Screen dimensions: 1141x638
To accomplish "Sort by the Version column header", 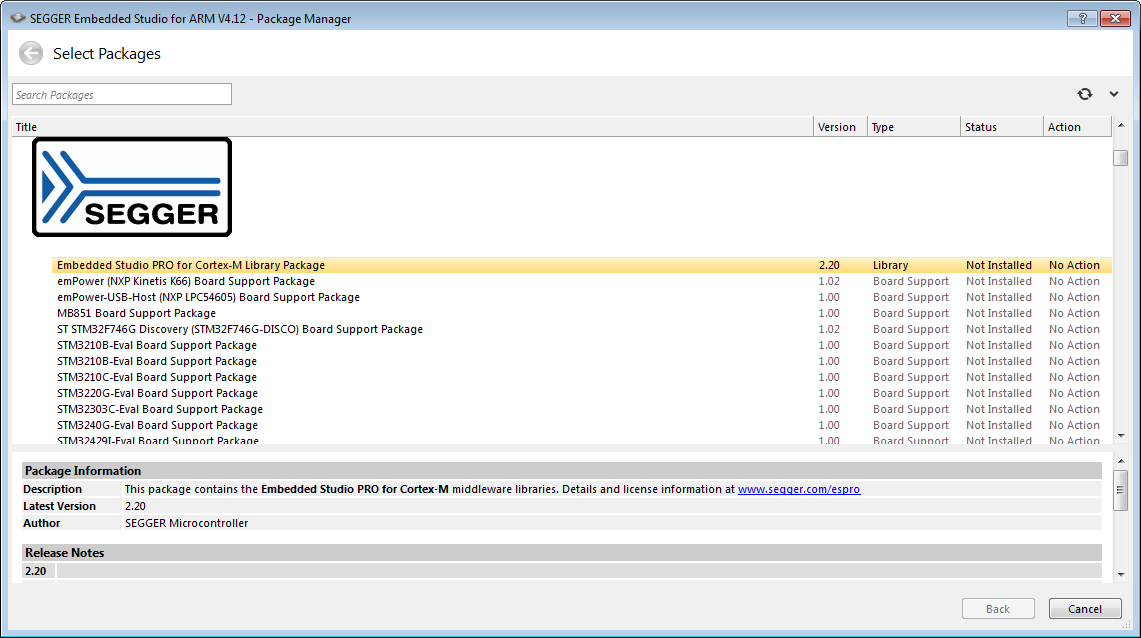I will 840,127.
